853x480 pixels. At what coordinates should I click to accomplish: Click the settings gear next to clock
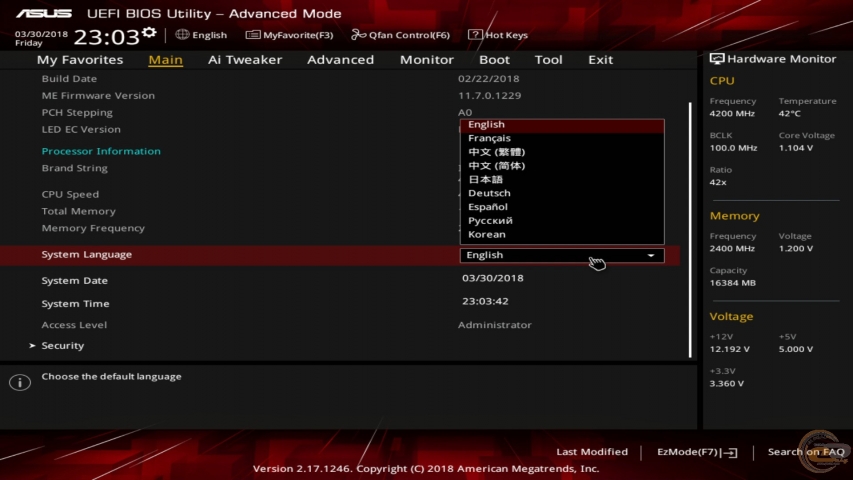click(149, 33)
